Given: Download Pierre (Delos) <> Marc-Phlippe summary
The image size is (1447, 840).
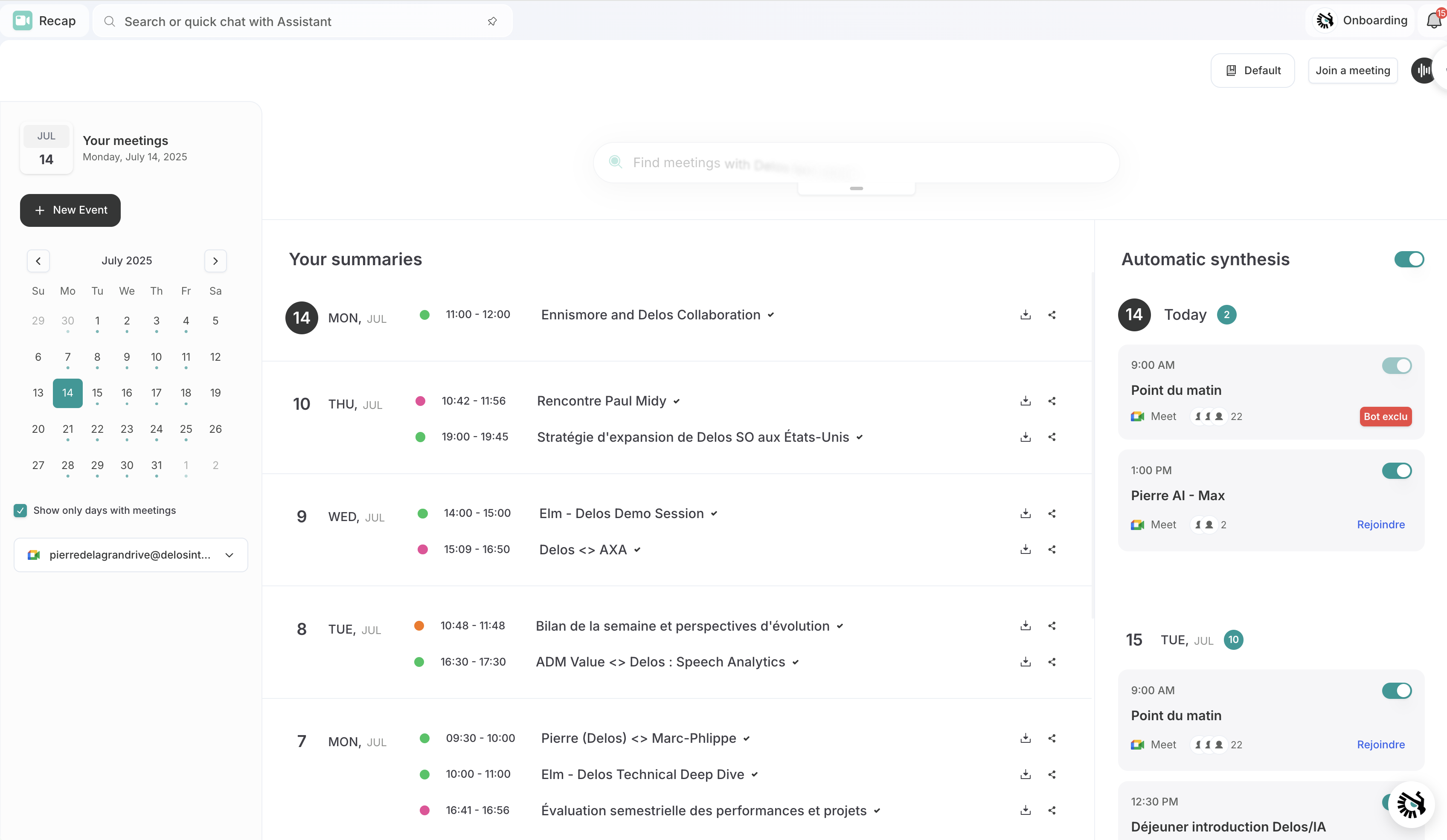Looking at the screenshot, I should click(1026, 739).
